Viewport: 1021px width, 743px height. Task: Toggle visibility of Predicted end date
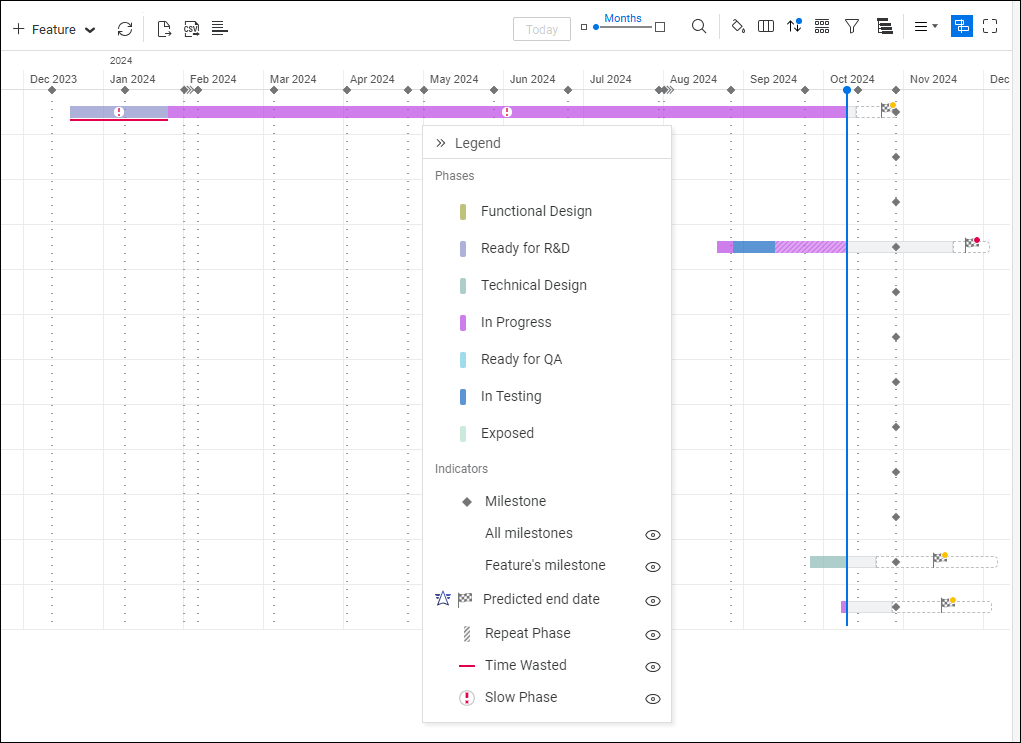[652, 599]
